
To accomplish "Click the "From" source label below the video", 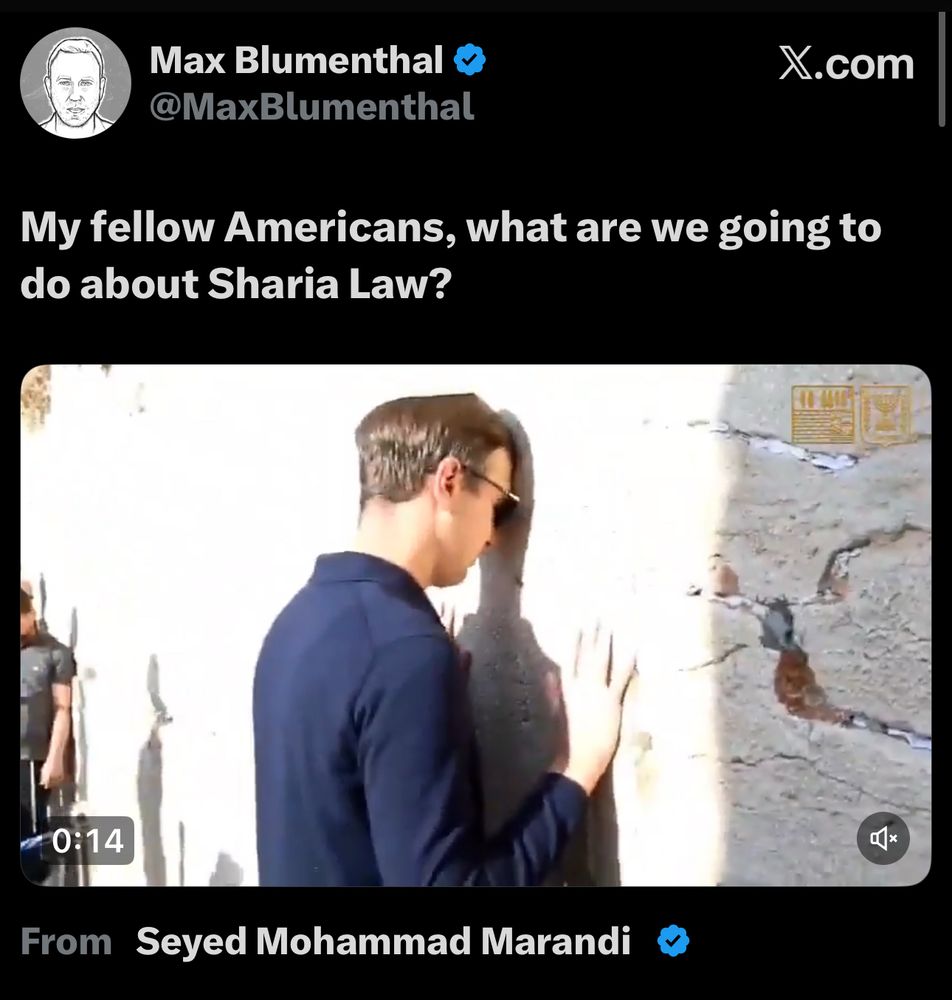I will coord(66,941).
